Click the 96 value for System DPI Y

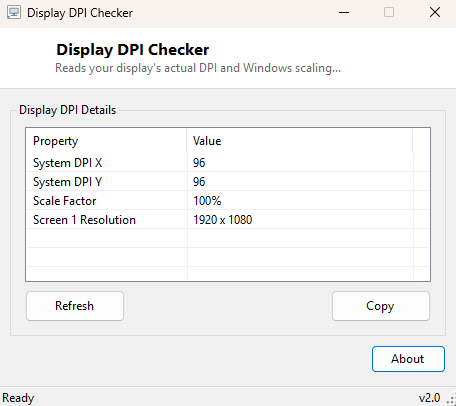coord(199,182)
